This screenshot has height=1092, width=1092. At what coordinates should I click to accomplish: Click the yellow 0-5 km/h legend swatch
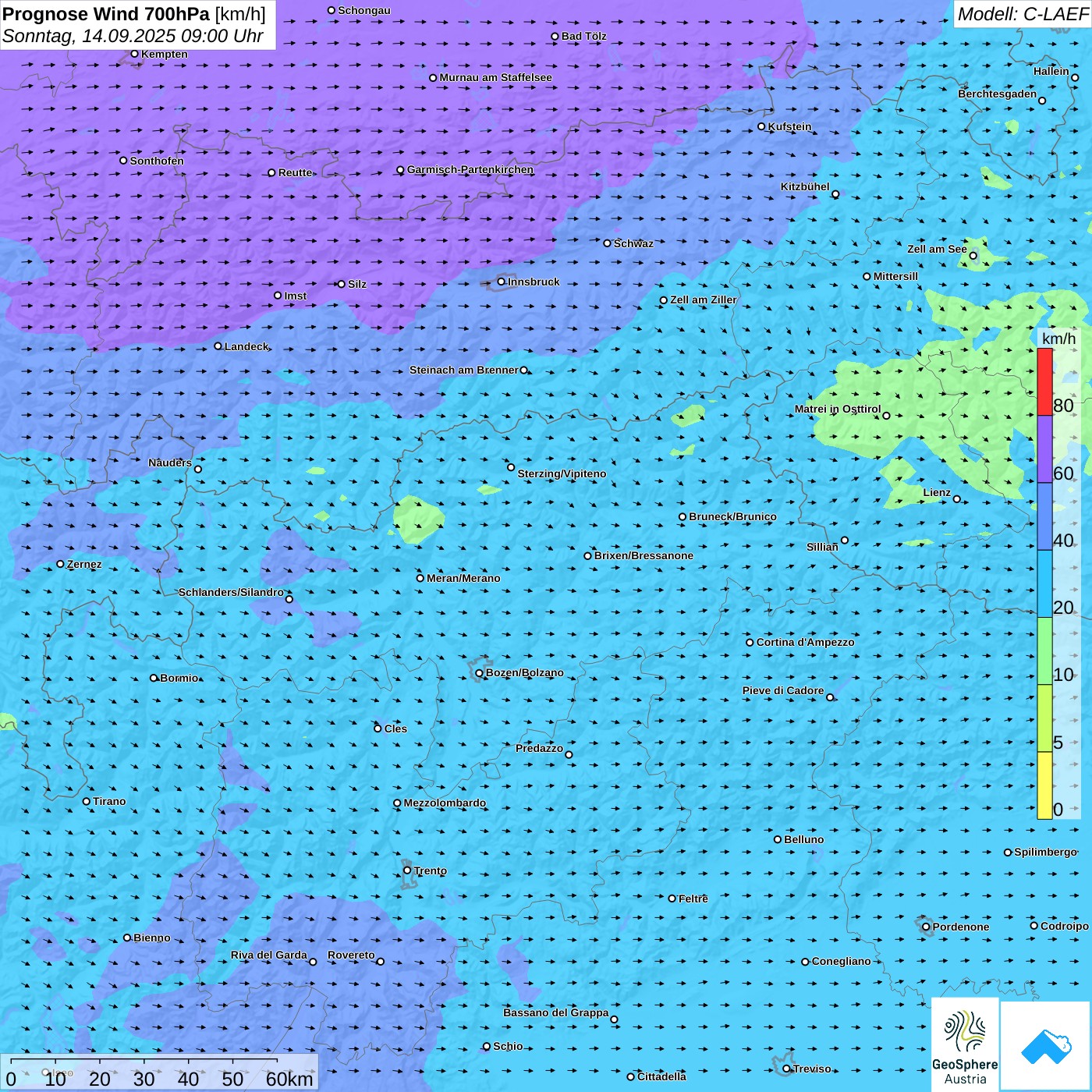coord(1044,785)
